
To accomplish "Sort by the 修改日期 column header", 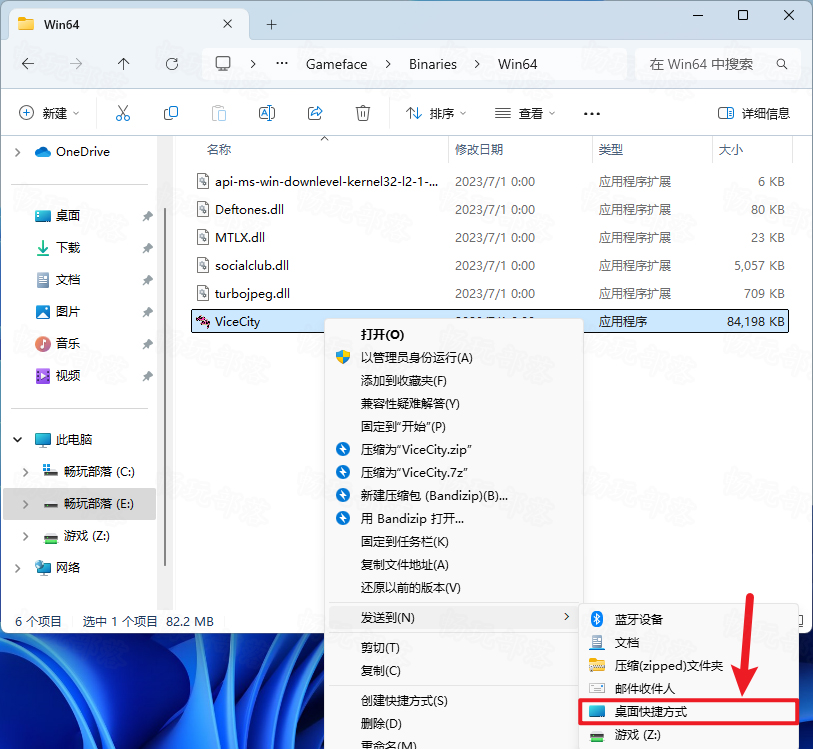I will click(x=479, y=150).
